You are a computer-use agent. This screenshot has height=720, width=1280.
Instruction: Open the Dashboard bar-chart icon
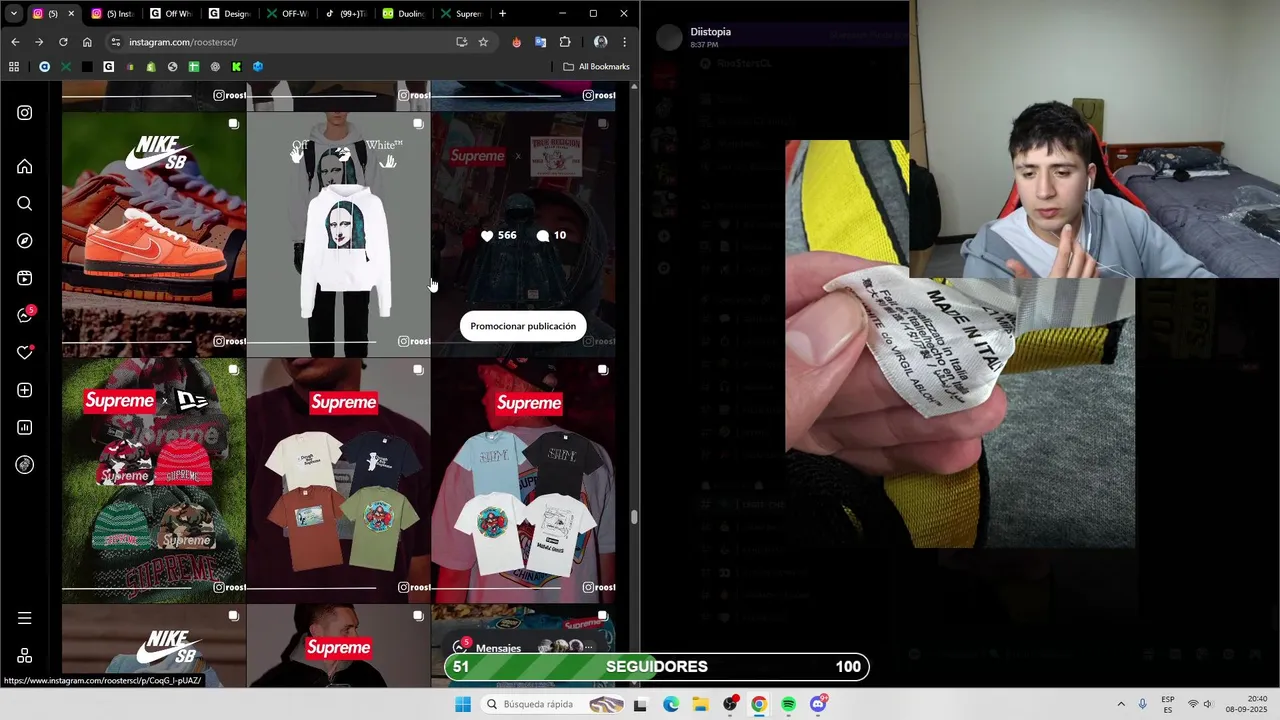[x=25, y=427]
